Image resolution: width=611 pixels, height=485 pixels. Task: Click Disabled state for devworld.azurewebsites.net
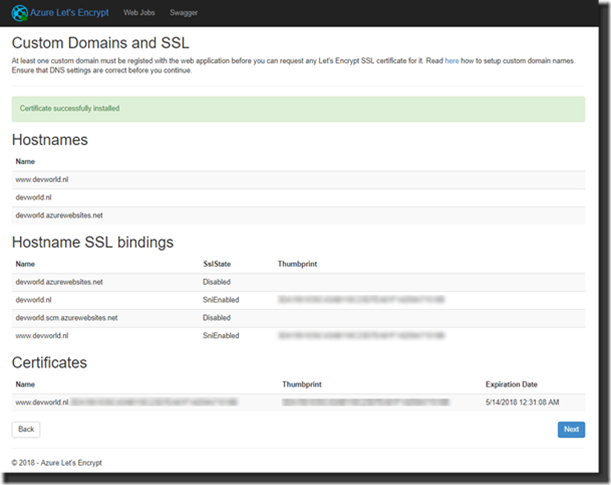coord(217,282)
